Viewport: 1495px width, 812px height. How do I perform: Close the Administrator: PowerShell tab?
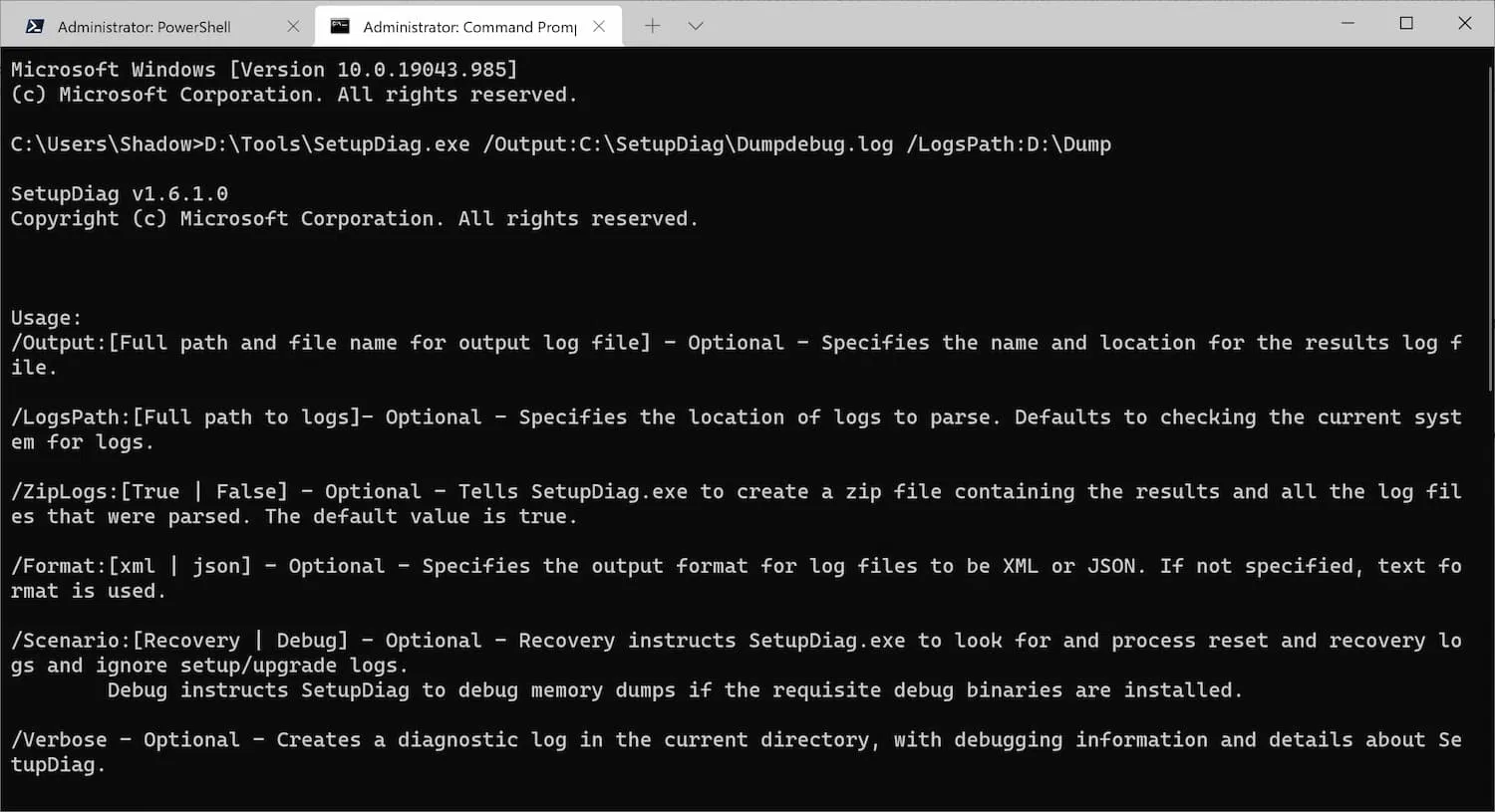coord(293,27)
